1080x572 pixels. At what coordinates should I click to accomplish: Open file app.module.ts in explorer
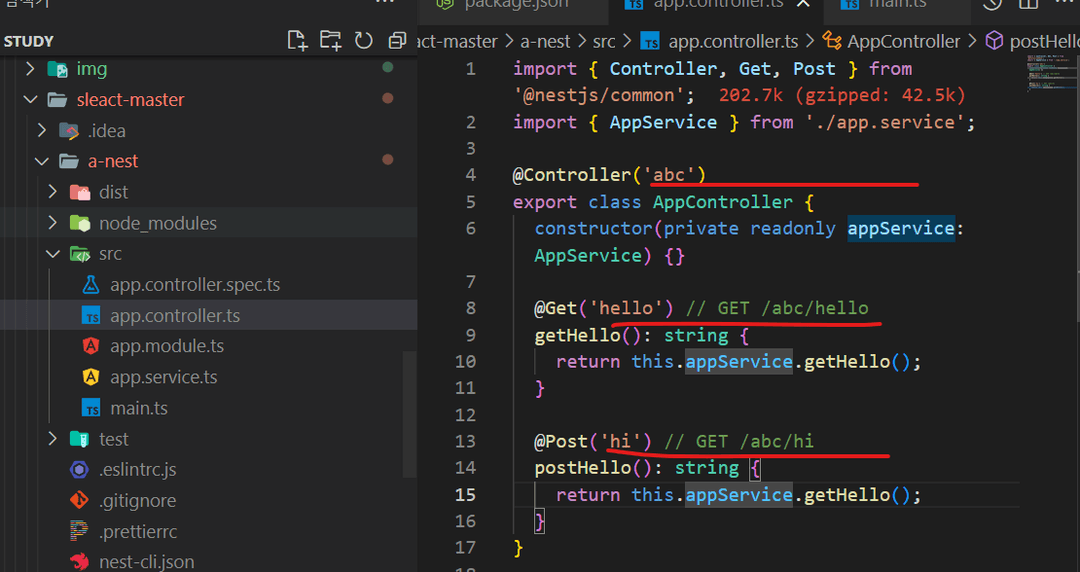point(167,346)
